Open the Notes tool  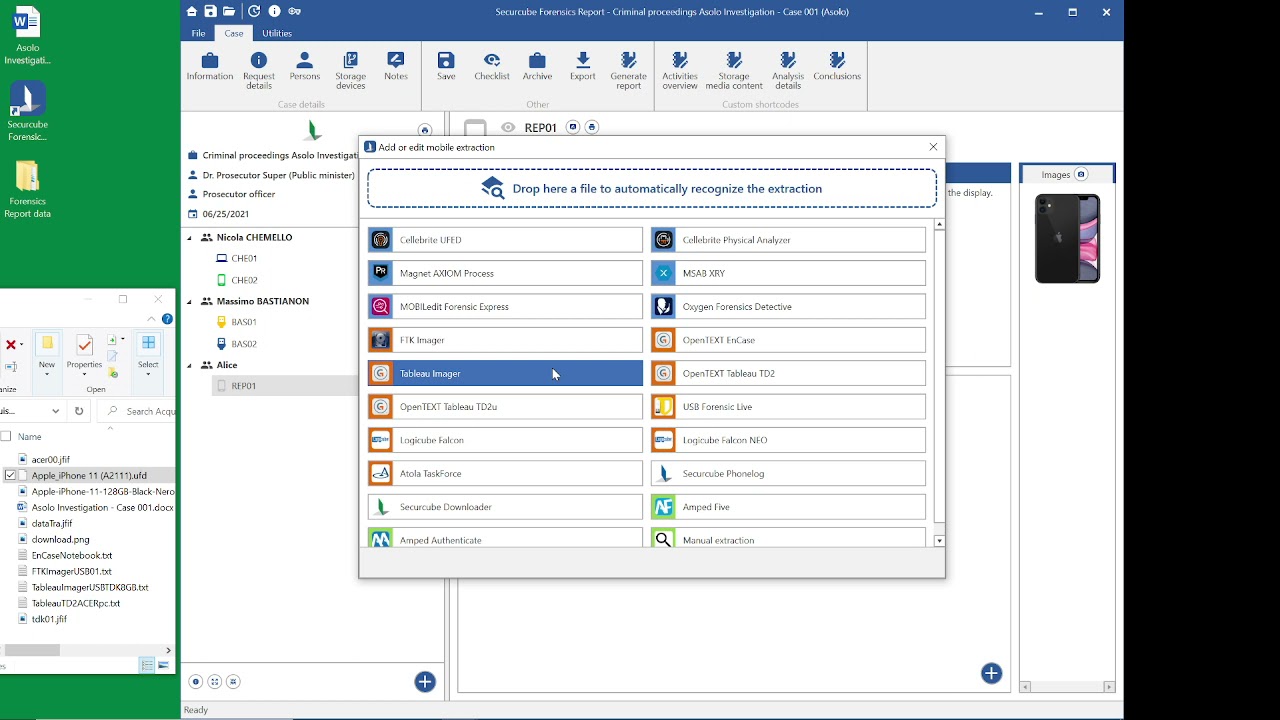tap(396, 66)
